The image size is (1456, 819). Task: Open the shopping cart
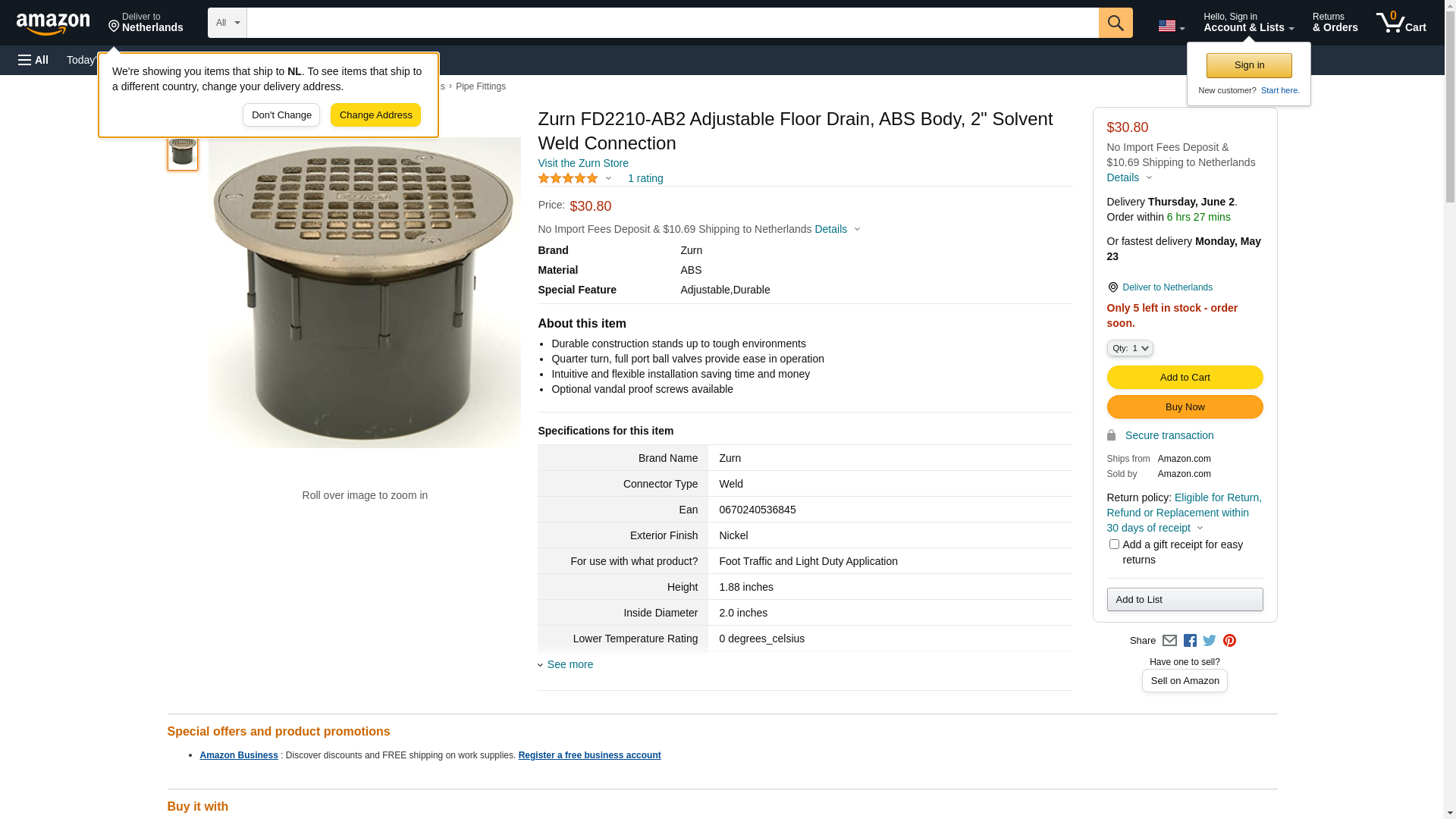1401,23
